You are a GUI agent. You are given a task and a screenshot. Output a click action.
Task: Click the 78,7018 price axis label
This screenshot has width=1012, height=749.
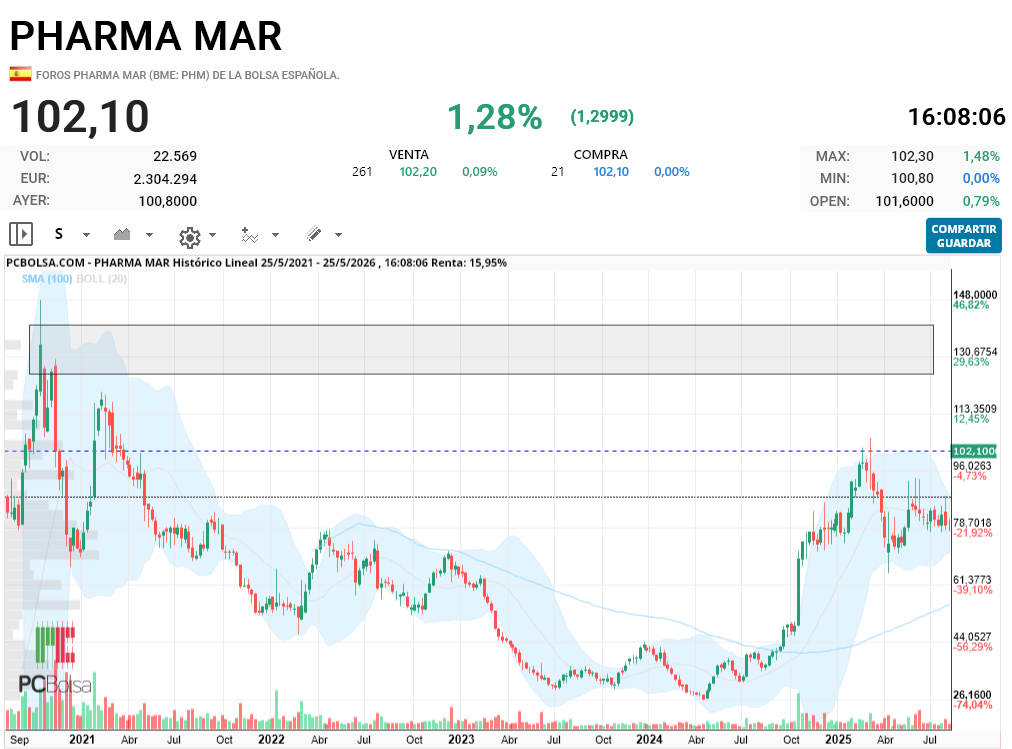coord(972,523)
